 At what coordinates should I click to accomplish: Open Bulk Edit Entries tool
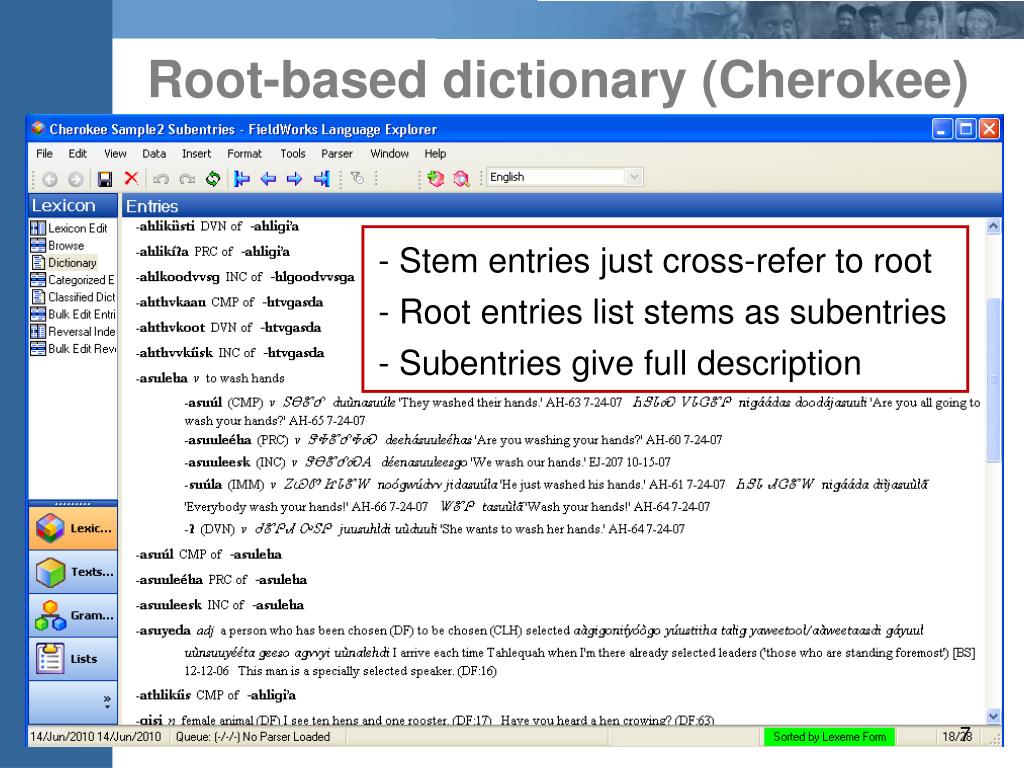[72, 314]
